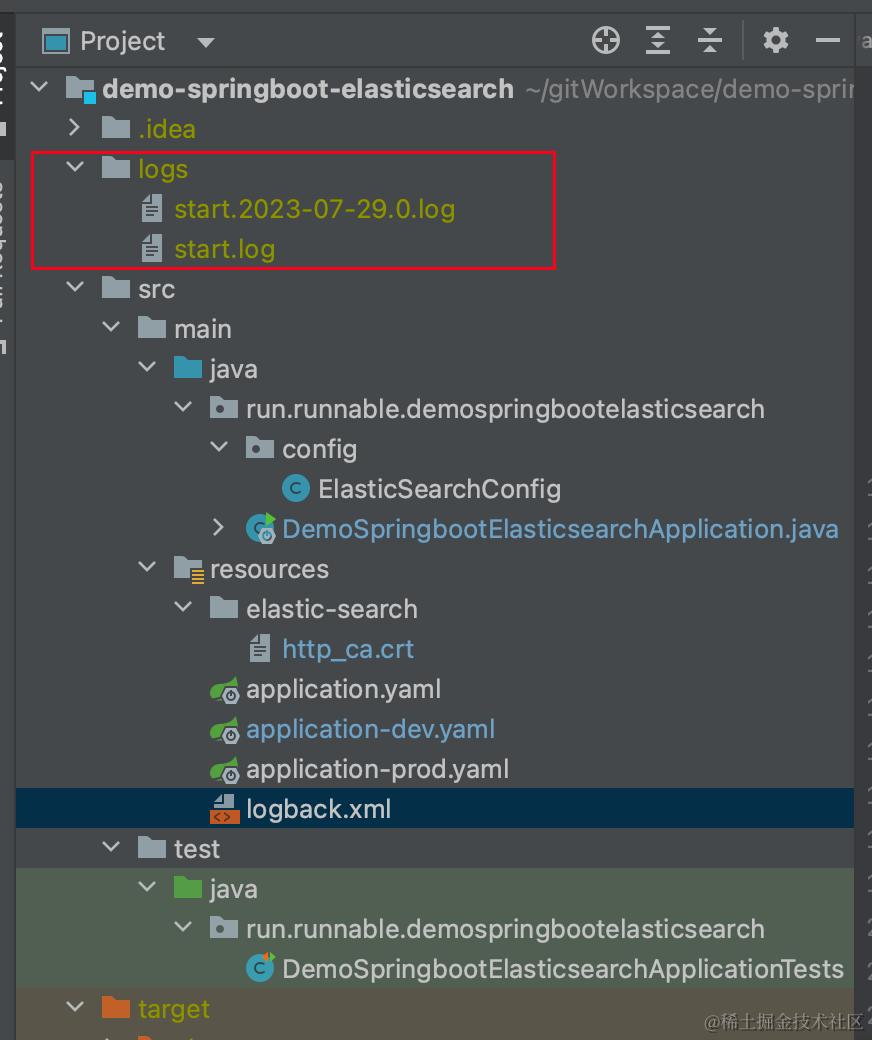The width and height of the screenshot is (872, 1040).
Task: Collapse the demo-springboot-elasticsearch root node
Action: pyautogui.click(x=40, y=86)
